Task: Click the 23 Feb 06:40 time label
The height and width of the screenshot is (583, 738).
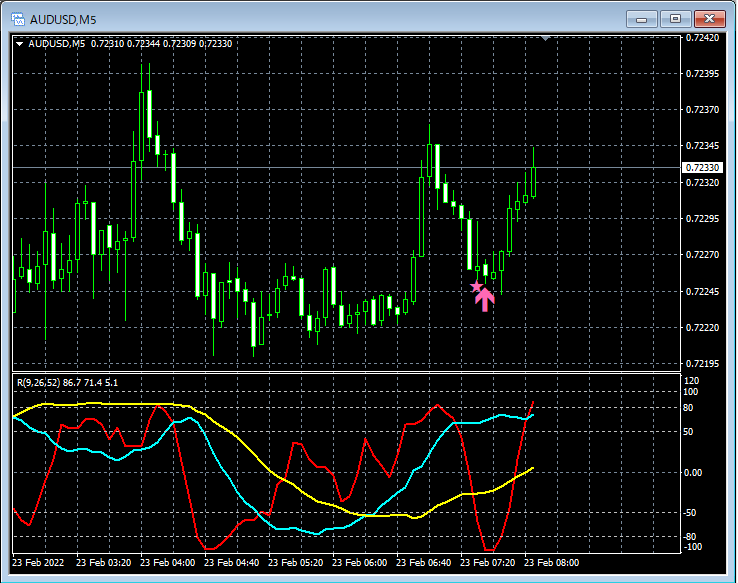Action: pyautogui.click(x=424, y=563)
